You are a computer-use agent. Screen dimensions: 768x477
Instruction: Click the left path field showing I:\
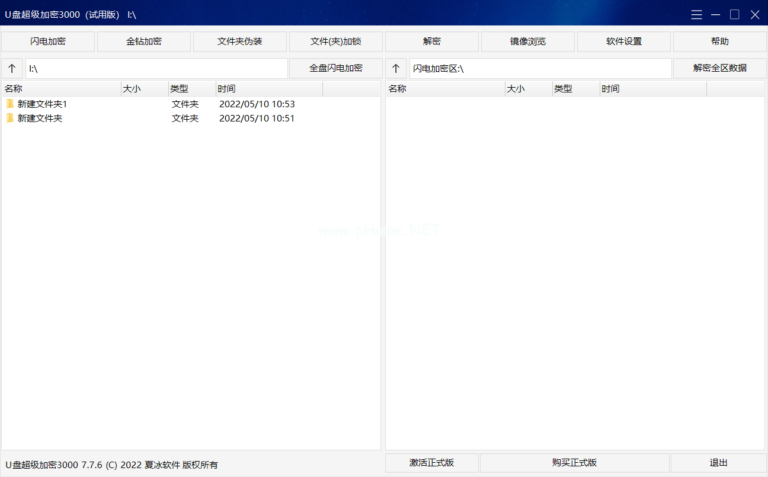tap(155, 69)
